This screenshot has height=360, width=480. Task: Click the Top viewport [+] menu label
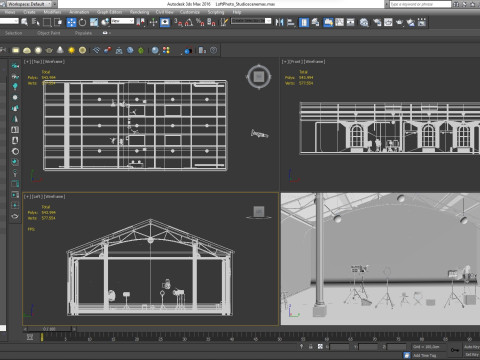tap(27, 62)
